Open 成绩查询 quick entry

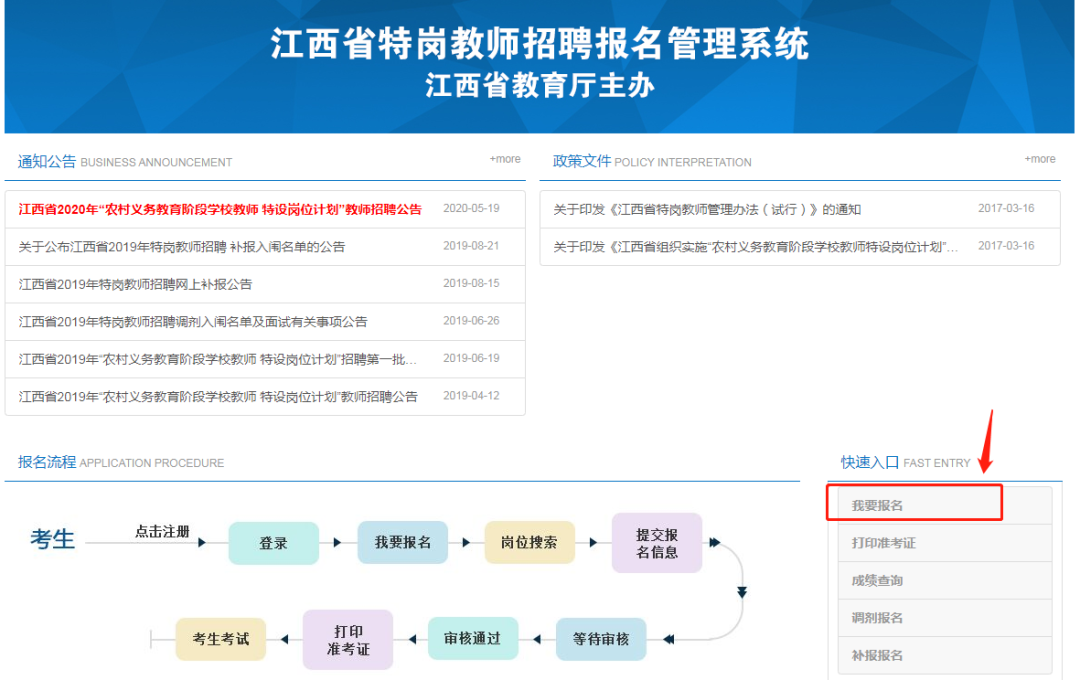877,581
